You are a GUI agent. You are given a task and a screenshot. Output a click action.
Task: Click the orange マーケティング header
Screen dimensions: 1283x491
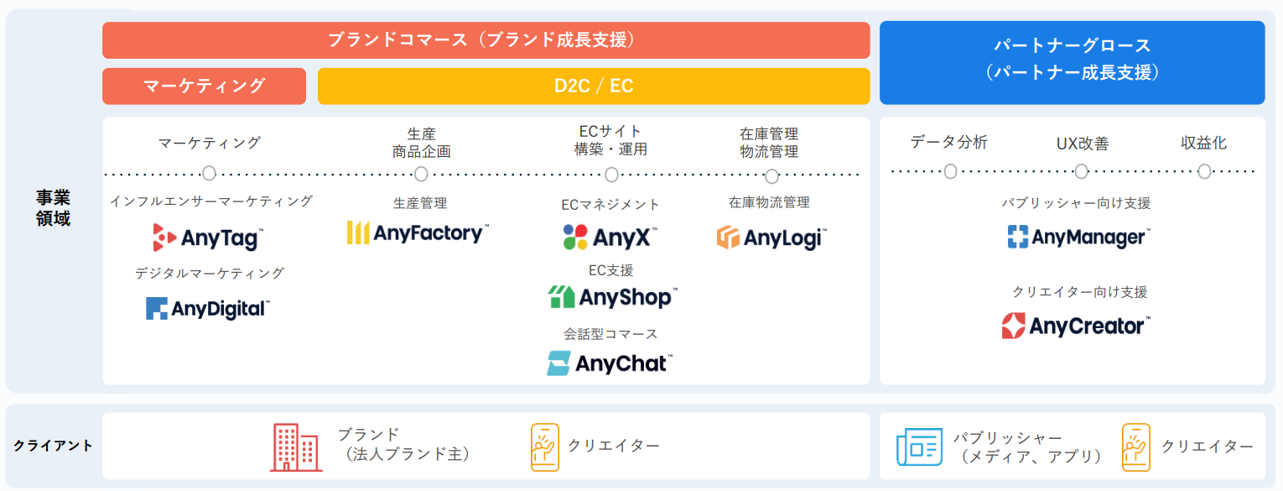[204, 86]
